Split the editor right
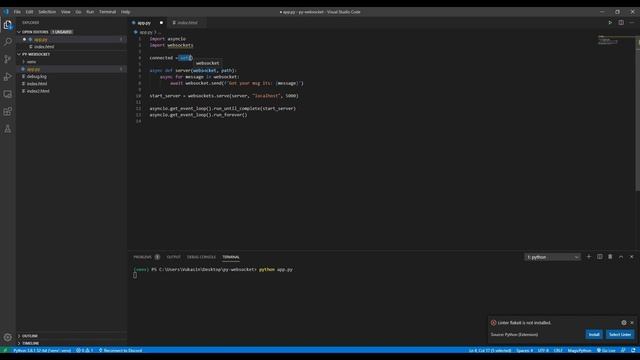This screenshot has height=360, width=640. pos(621,22)
